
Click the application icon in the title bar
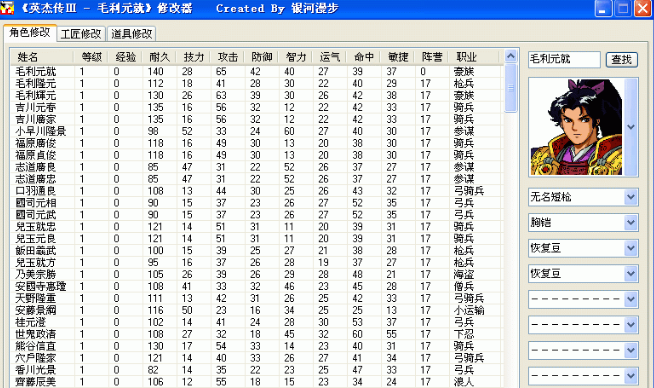pyautogui.click(x=7, y=8)
